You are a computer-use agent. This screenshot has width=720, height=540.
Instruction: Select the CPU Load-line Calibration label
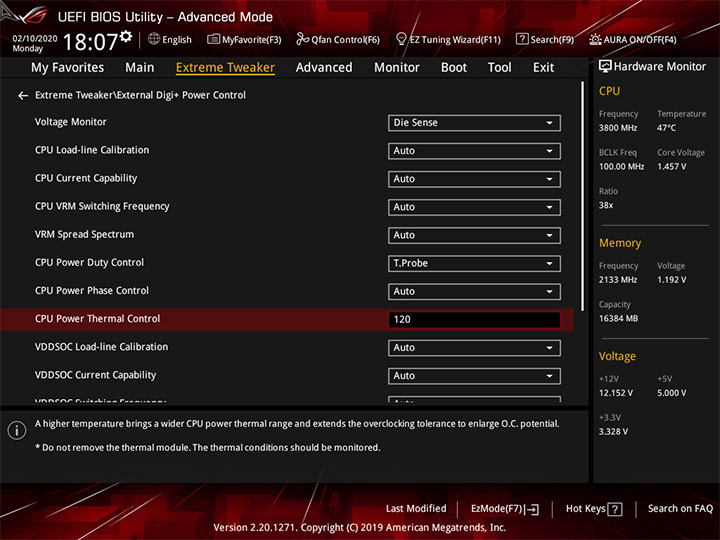pyautogui.click(x=92, y=150)
